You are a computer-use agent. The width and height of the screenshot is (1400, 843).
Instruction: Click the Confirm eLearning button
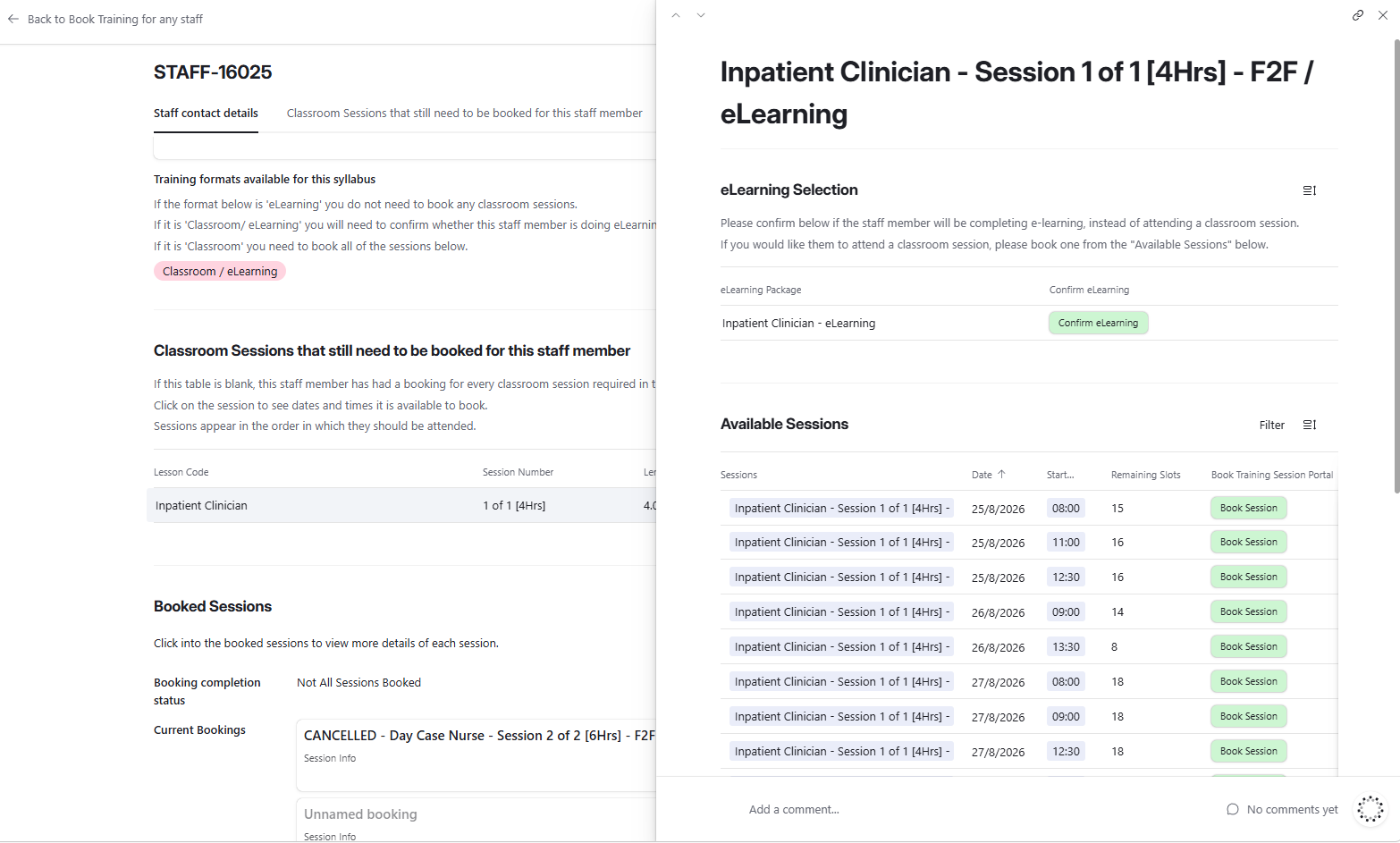pyautogui.click(x=1098, y=323)
